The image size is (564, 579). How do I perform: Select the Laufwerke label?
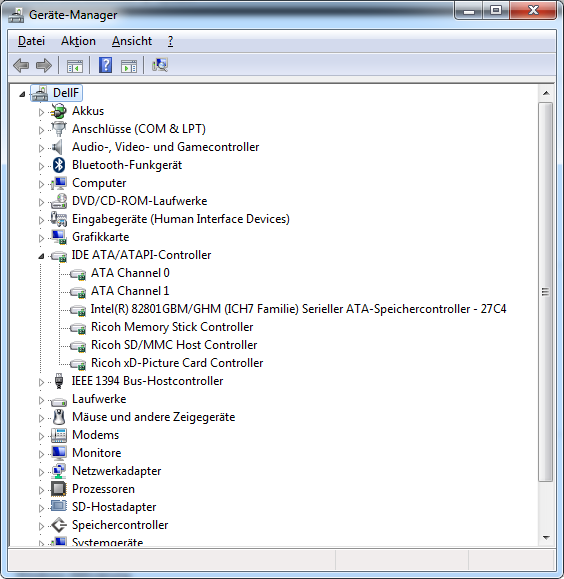[x=99, y=399]
